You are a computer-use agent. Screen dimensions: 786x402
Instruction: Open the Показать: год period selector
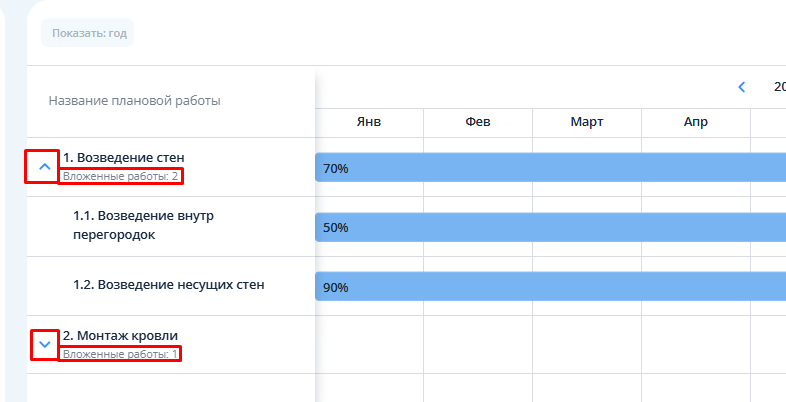tap(87, 32)
